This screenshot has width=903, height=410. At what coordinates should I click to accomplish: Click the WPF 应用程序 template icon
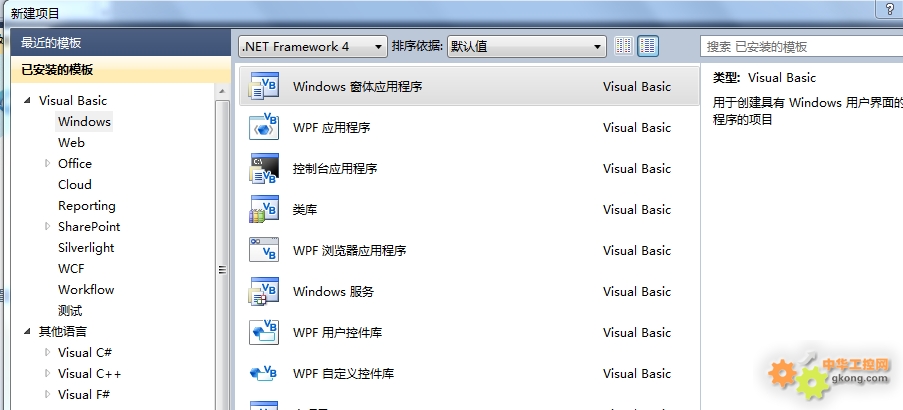(x=264, y=127)
